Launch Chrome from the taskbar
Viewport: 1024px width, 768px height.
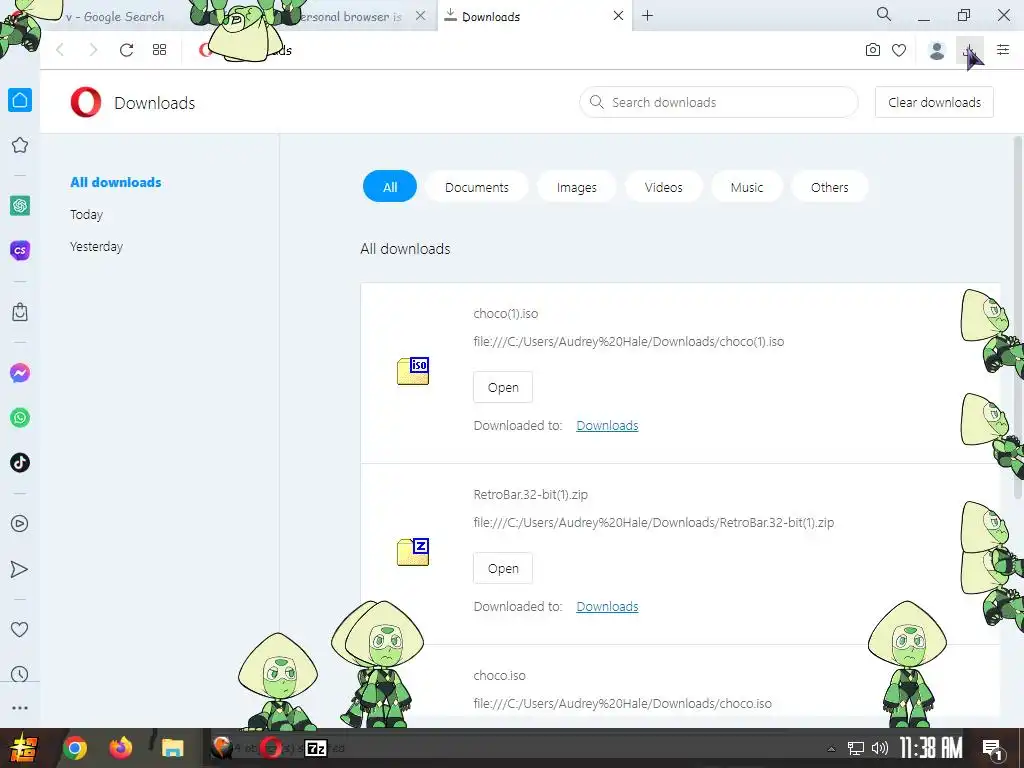click(x=75, y=748)
